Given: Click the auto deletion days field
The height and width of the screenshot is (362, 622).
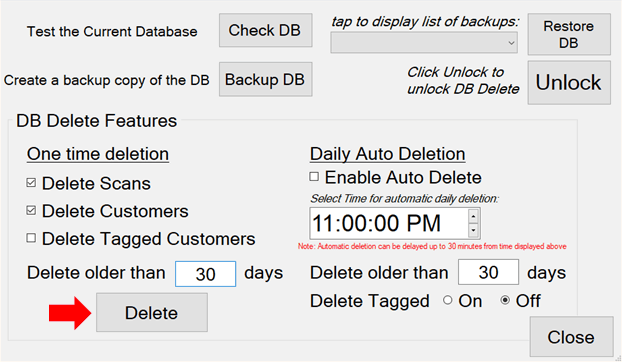Looking at the screenshot, I should 488,272.
